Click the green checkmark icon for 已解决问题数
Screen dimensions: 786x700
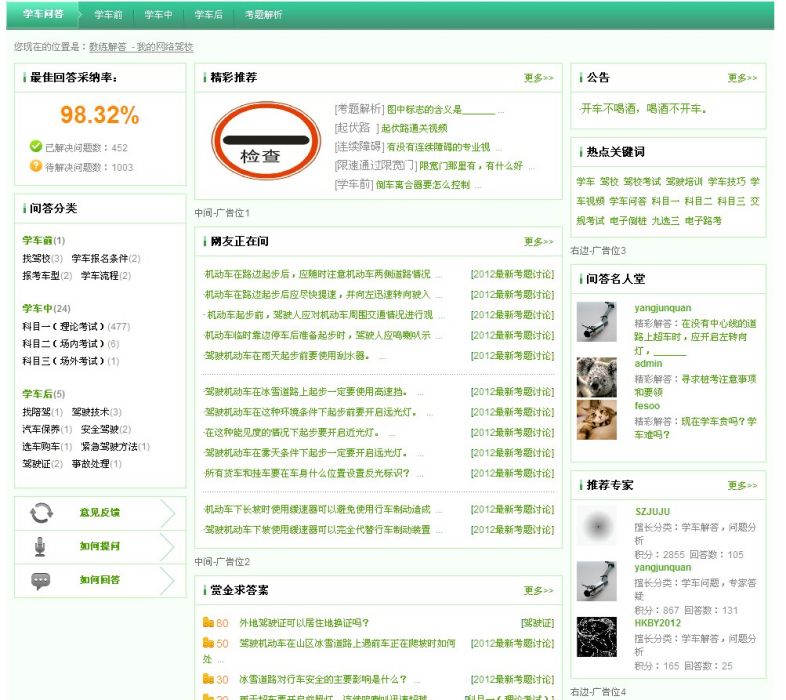(36, 146)
